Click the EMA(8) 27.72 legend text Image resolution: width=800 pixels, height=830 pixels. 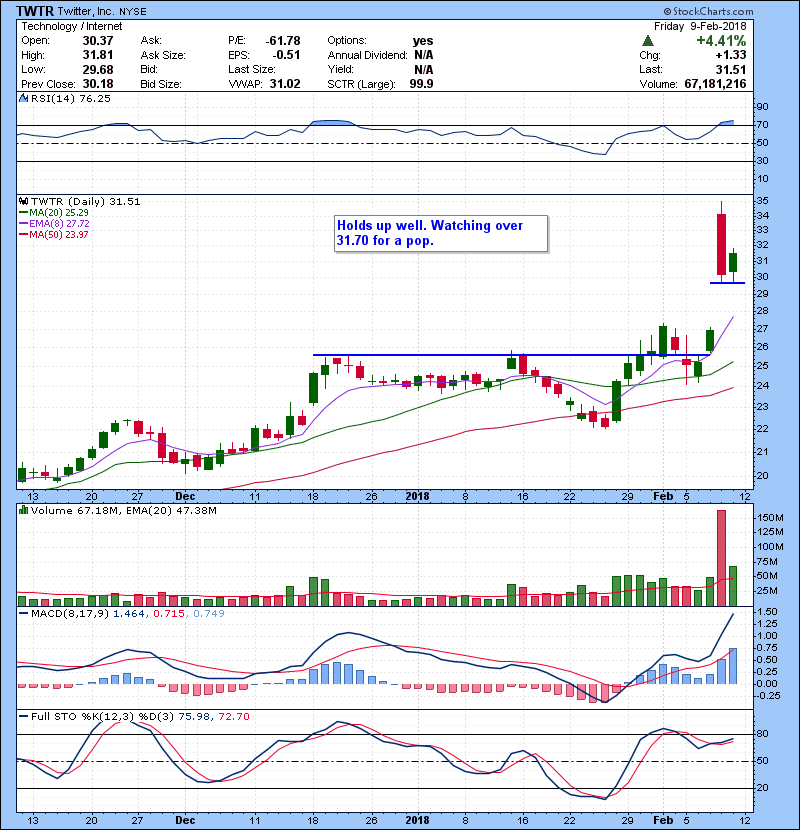(59, 224)
